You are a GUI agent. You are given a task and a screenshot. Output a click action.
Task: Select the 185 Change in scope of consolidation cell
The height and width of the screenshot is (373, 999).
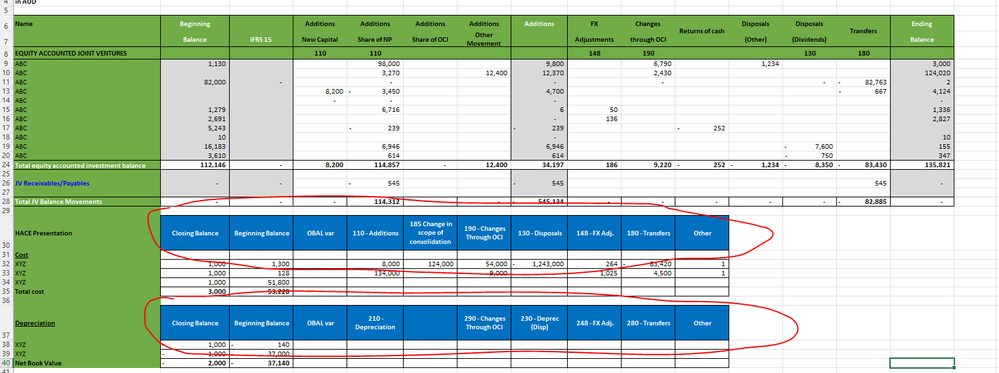(x=430, y=233)
